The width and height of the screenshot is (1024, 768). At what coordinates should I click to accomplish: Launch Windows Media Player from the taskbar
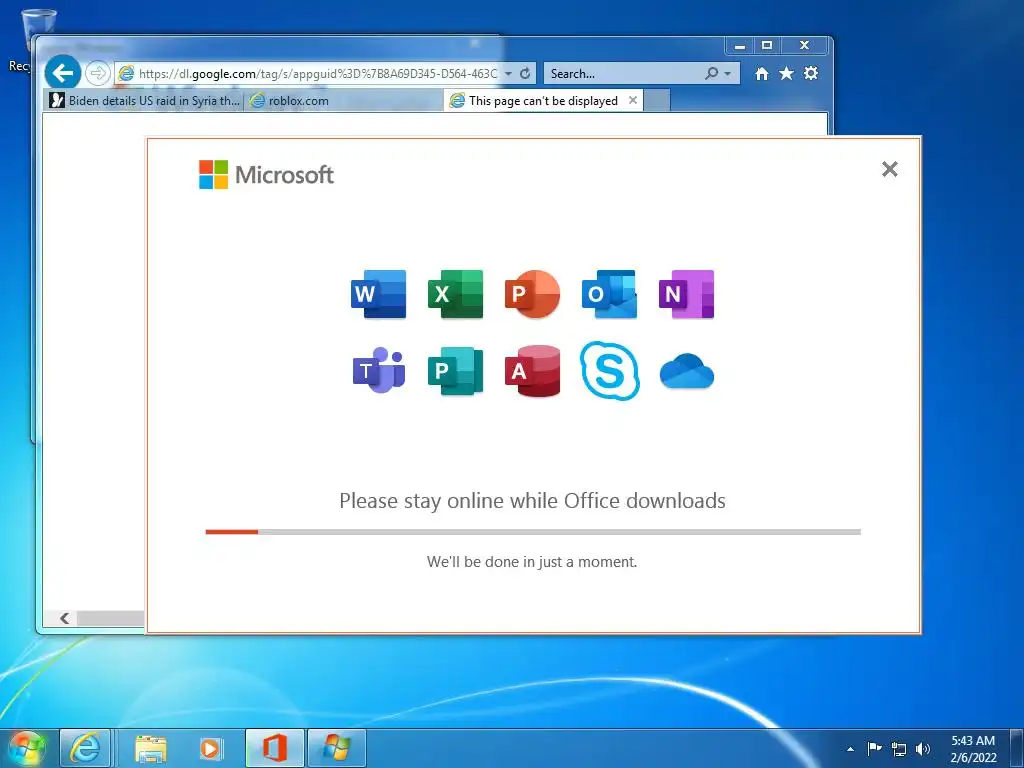click(x=210, y=748)
